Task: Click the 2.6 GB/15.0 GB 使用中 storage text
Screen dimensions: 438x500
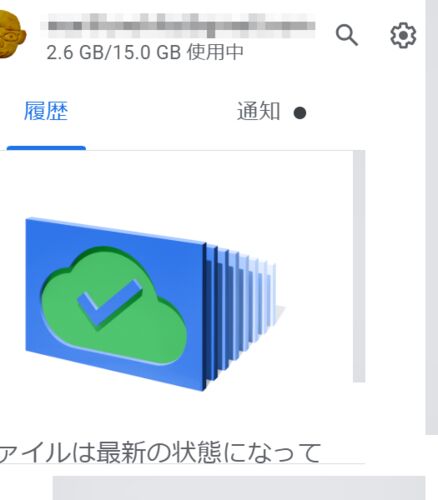Action: 145,52
